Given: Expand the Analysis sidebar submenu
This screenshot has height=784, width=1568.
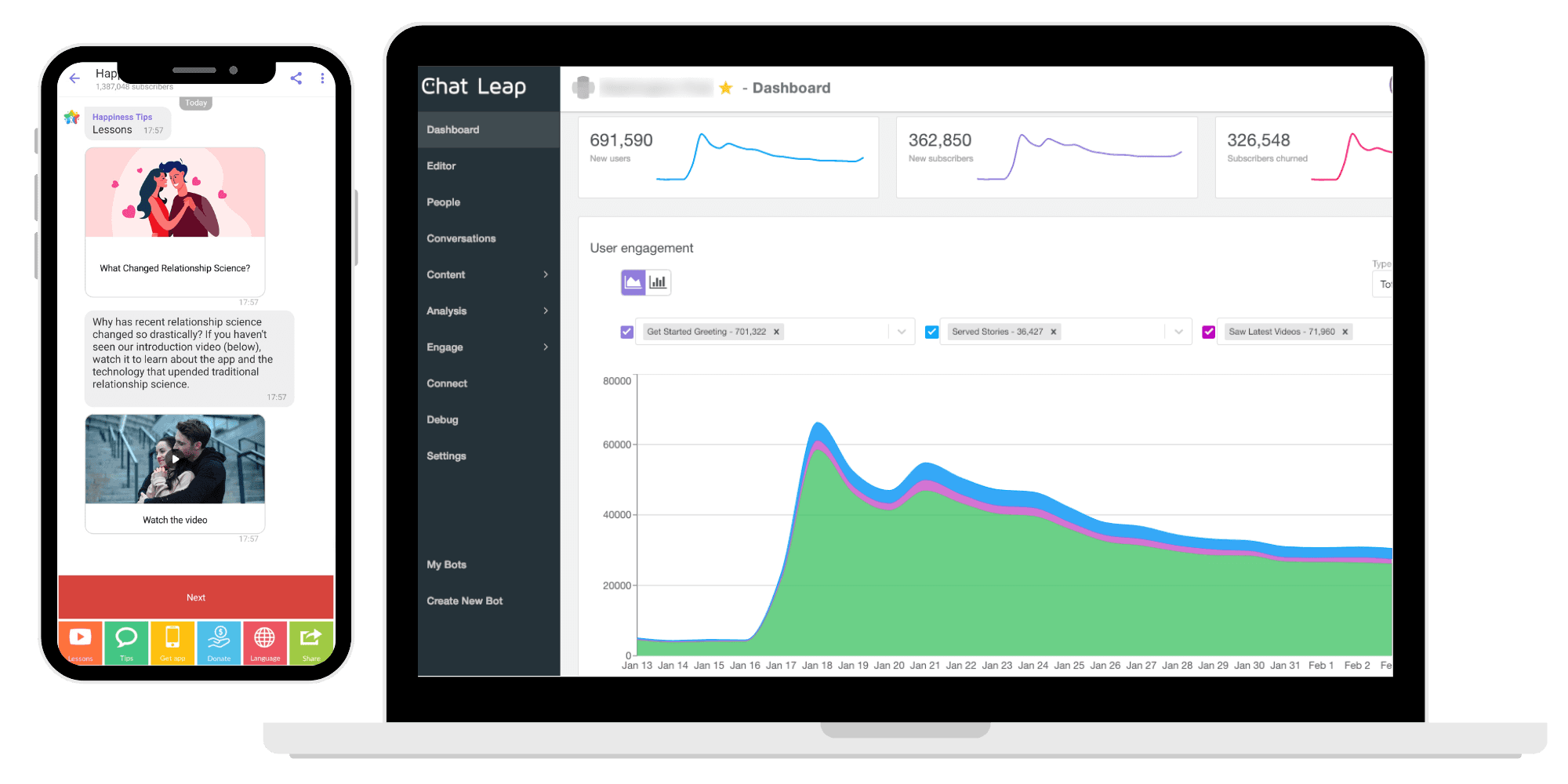Looking at the screenshot, I should pos(546,310).
